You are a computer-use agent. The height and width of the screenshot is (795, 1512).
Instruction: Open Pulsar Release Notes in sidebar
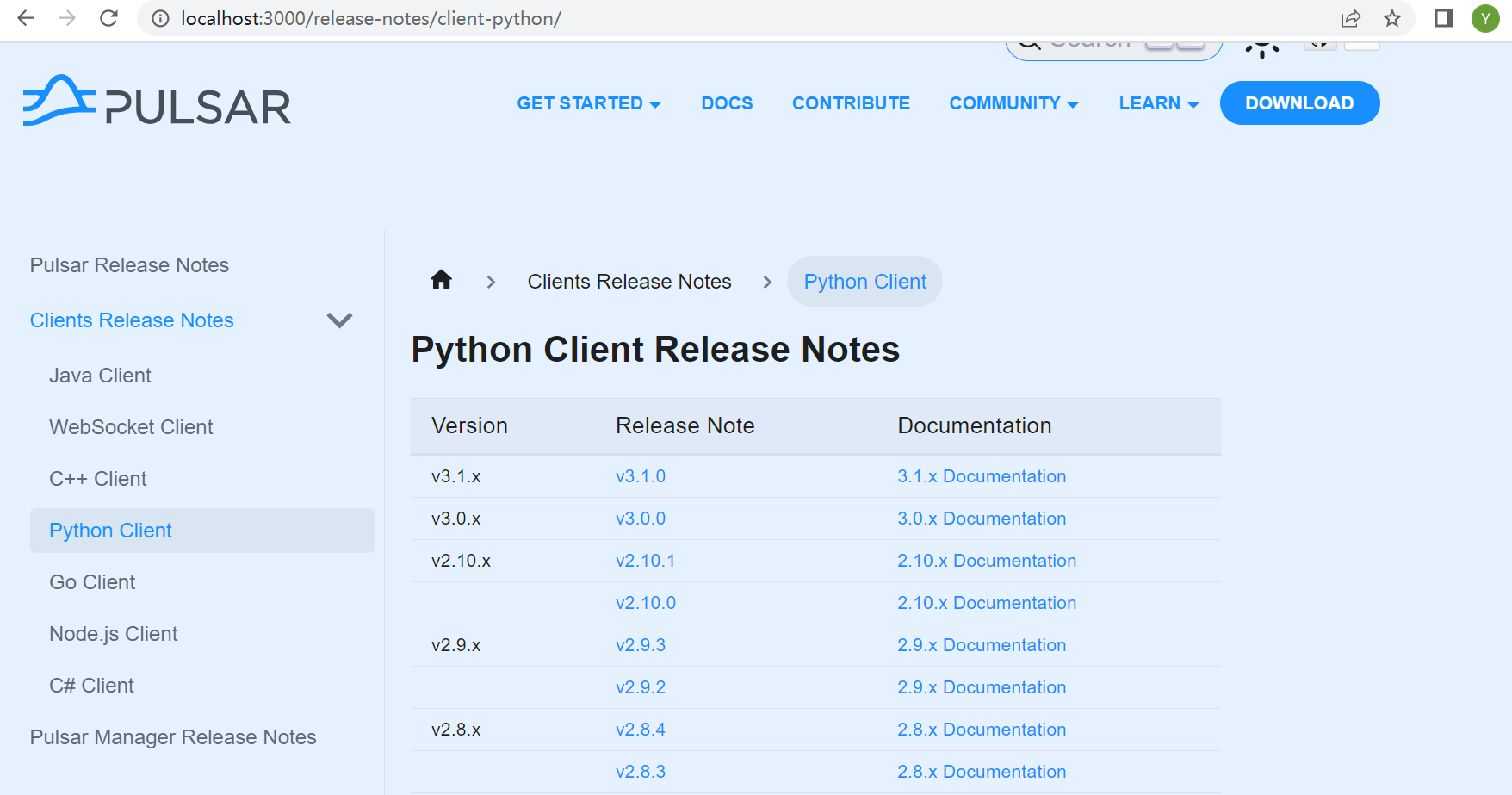(x=129, y=265)
